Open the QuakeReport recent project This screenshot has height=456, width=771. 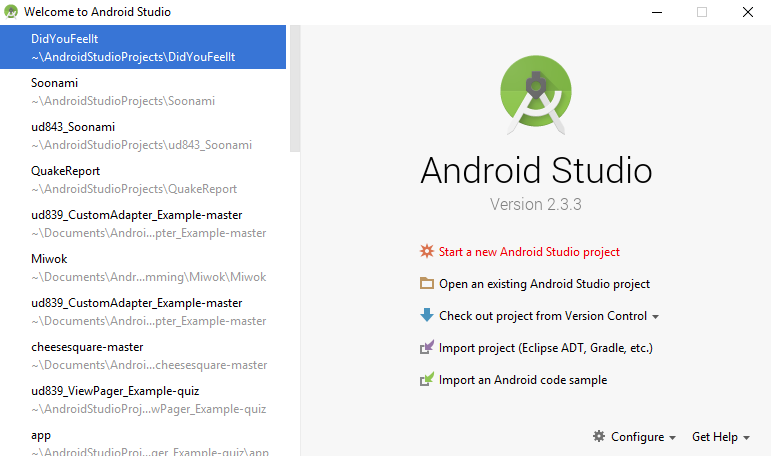tap(133, 180)
